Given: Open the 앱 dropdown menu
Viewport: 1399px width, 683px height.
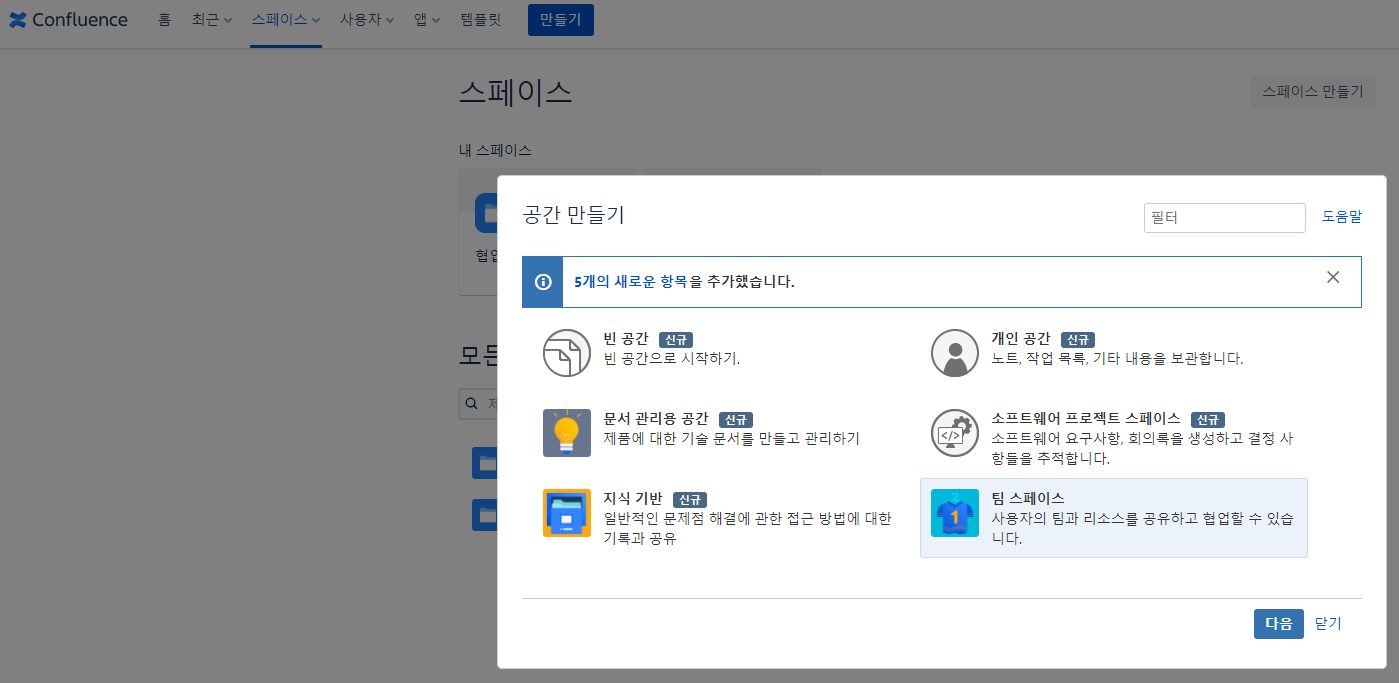Looking at the screenshot, I should [428, 20].
